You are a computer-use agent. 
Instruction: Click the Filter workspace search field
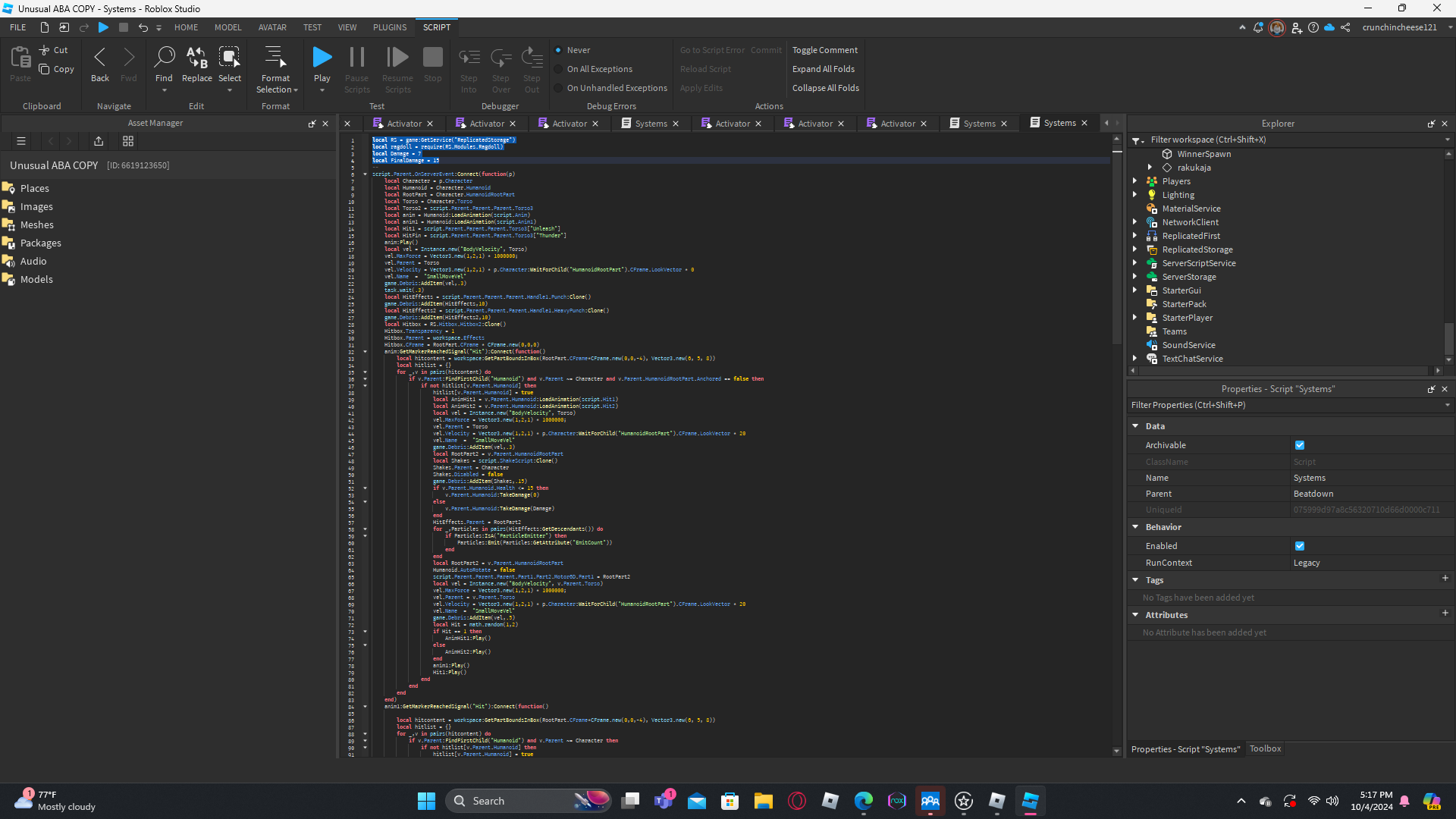coord(1289,140)
